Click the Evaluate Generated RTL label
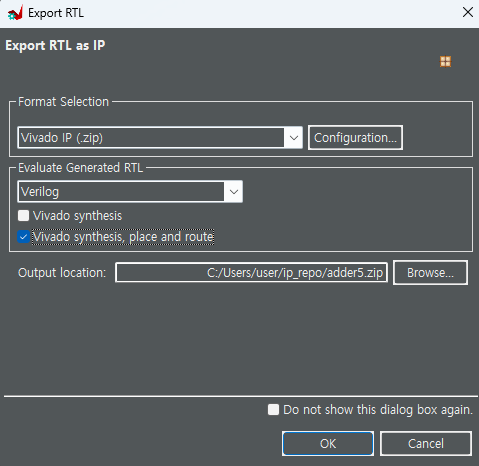The image size is (479, 466). tap(80, 168)
